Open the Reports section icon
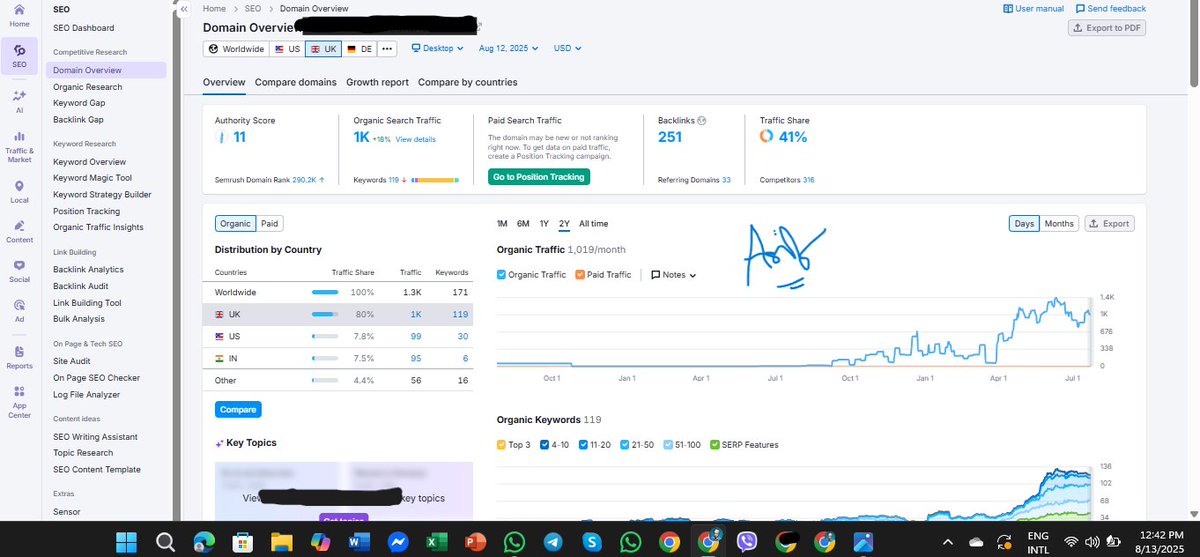Screen dimensions: 1200x557 19,351
